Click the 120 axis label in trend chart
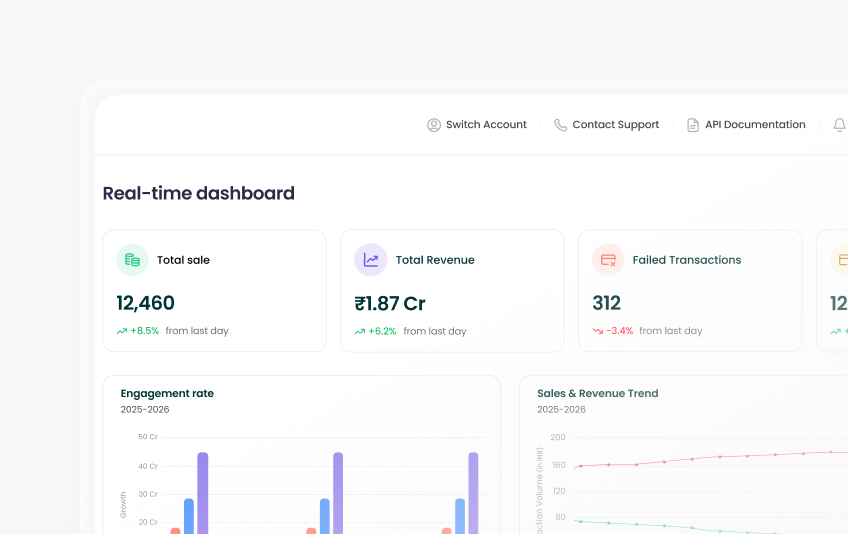 558,491
